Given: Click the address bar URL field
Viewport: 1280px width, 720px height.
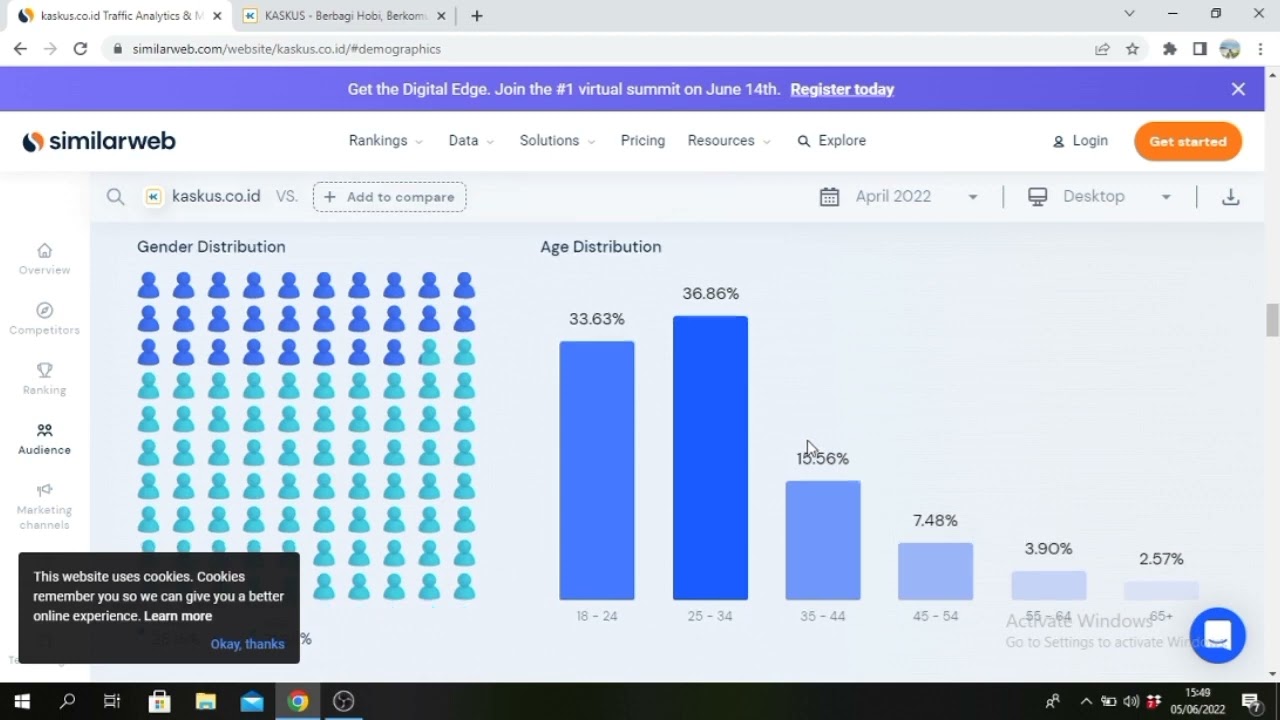Looking at the screenshot, I should [x=600, y=48].
